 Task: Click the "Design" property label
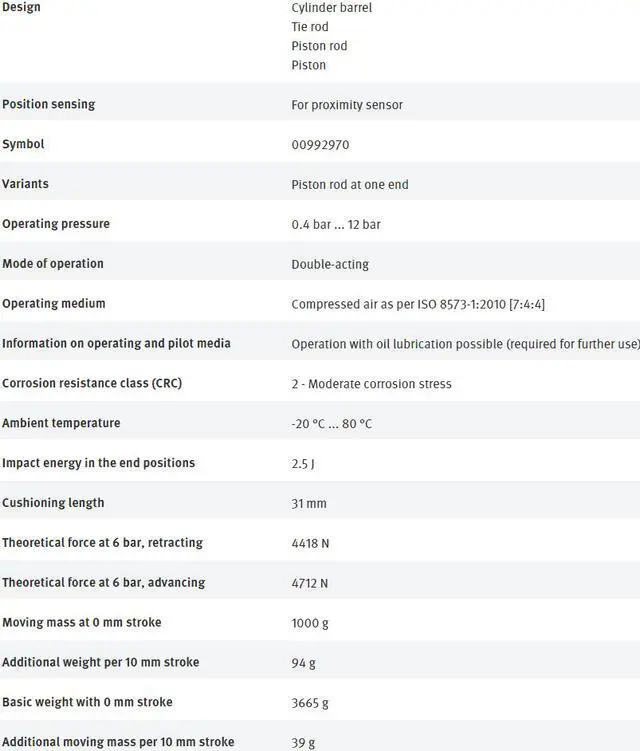pos(22,7)
